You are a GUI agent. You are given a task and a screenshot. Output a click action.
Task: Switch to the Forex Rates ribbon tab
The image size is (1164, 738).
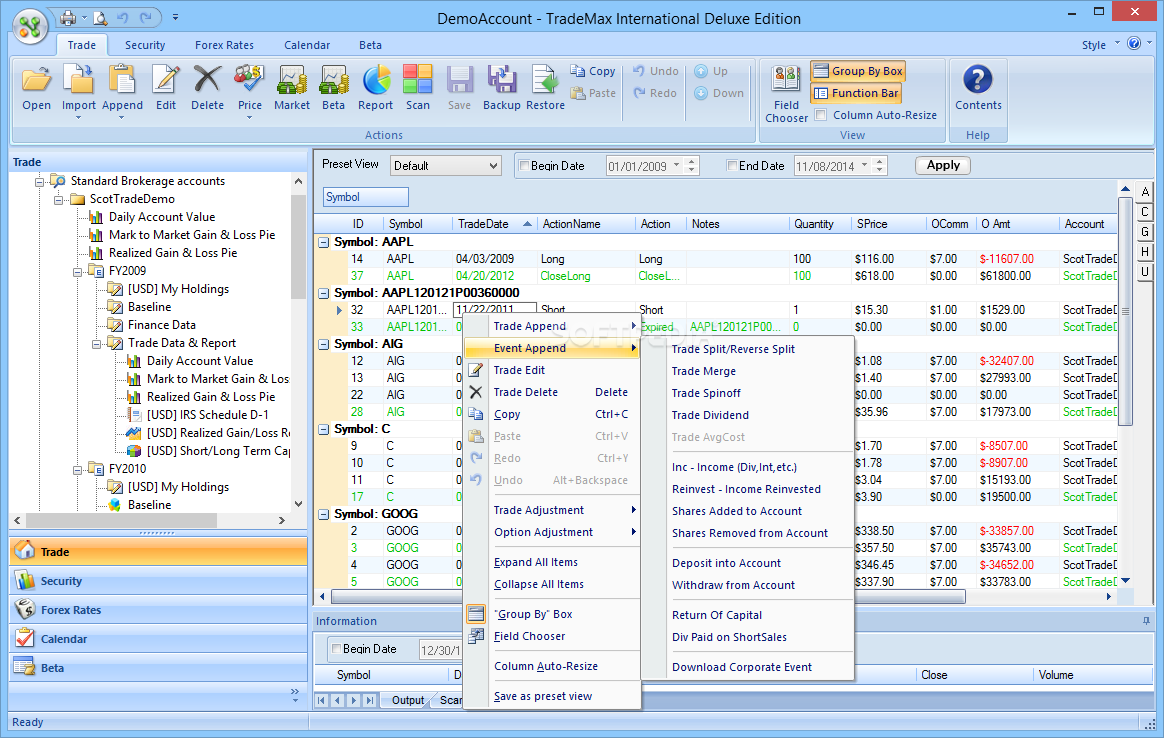pos(224,45)
